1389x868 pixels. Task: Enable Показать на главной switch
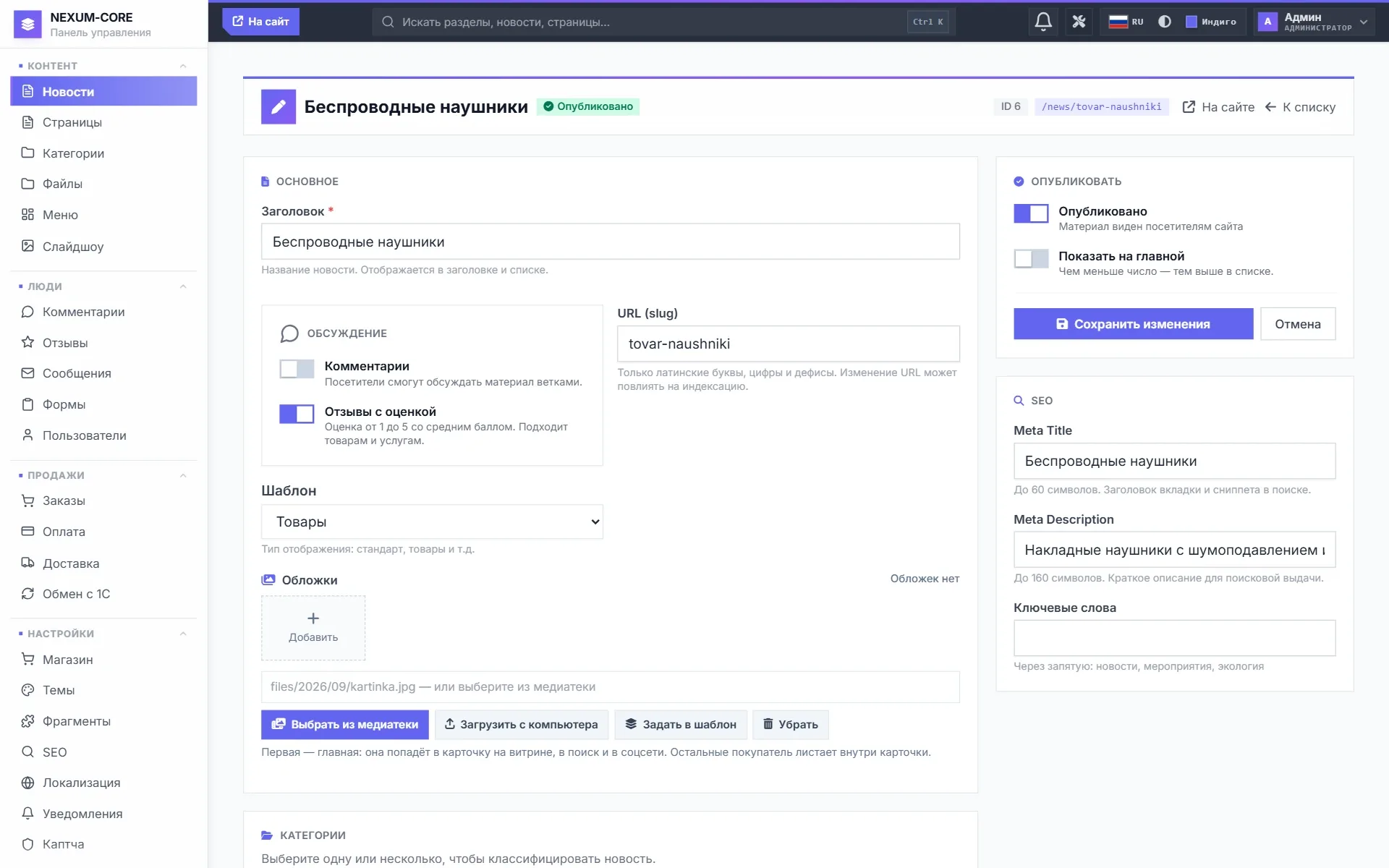(x=1031, y=258)
